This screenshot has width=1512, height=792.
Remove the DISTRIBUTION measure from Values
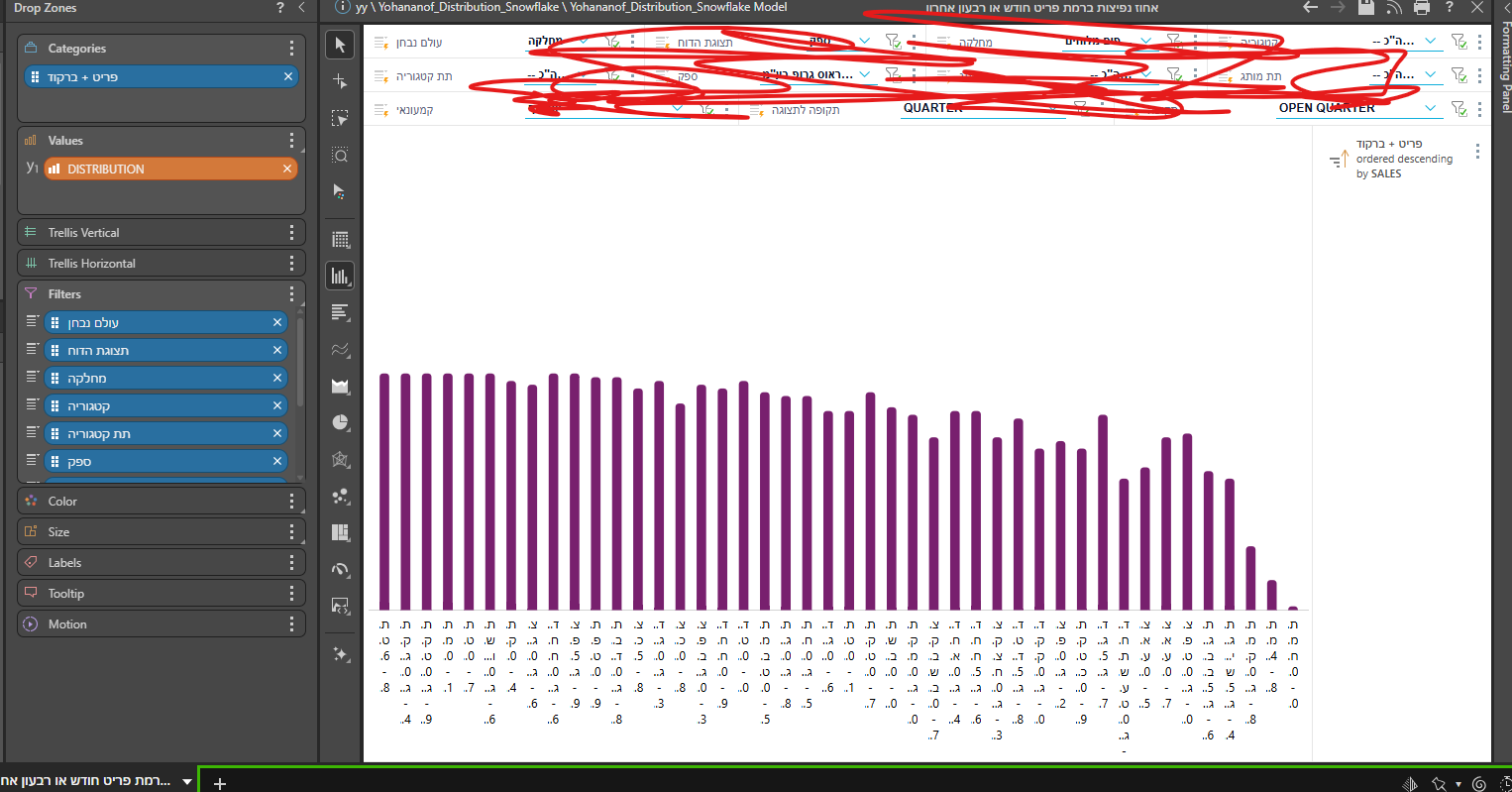pos(287,169)
